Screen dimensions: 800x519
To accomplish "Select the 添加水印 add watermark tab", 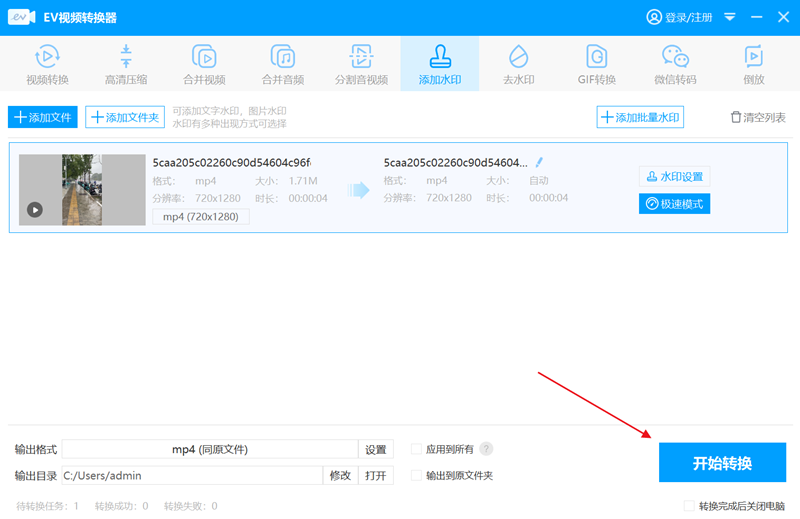I will click(440, 64).
